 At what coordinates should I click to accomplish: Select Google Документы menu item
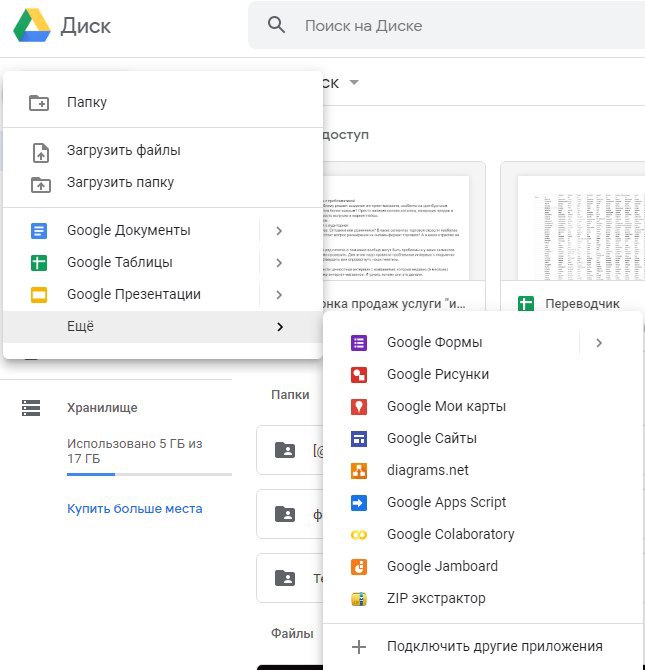(x=163, y=231)
